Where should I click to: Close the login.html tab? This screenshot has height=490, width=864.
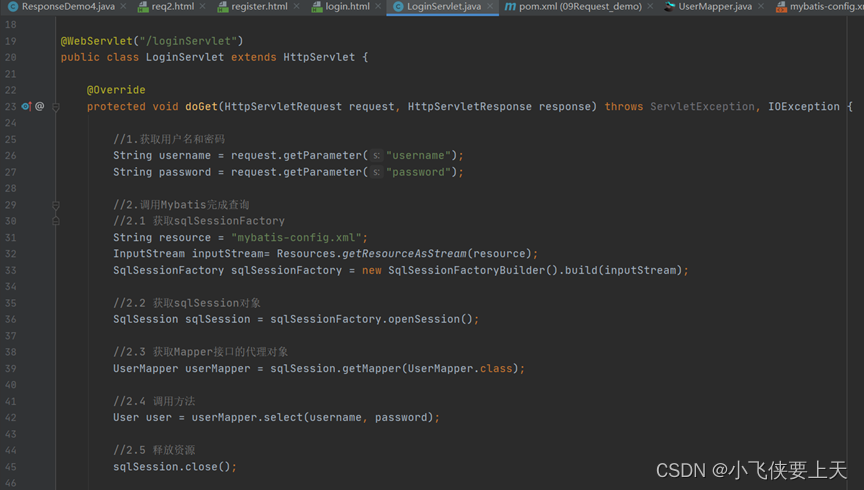tap(378, 6)
